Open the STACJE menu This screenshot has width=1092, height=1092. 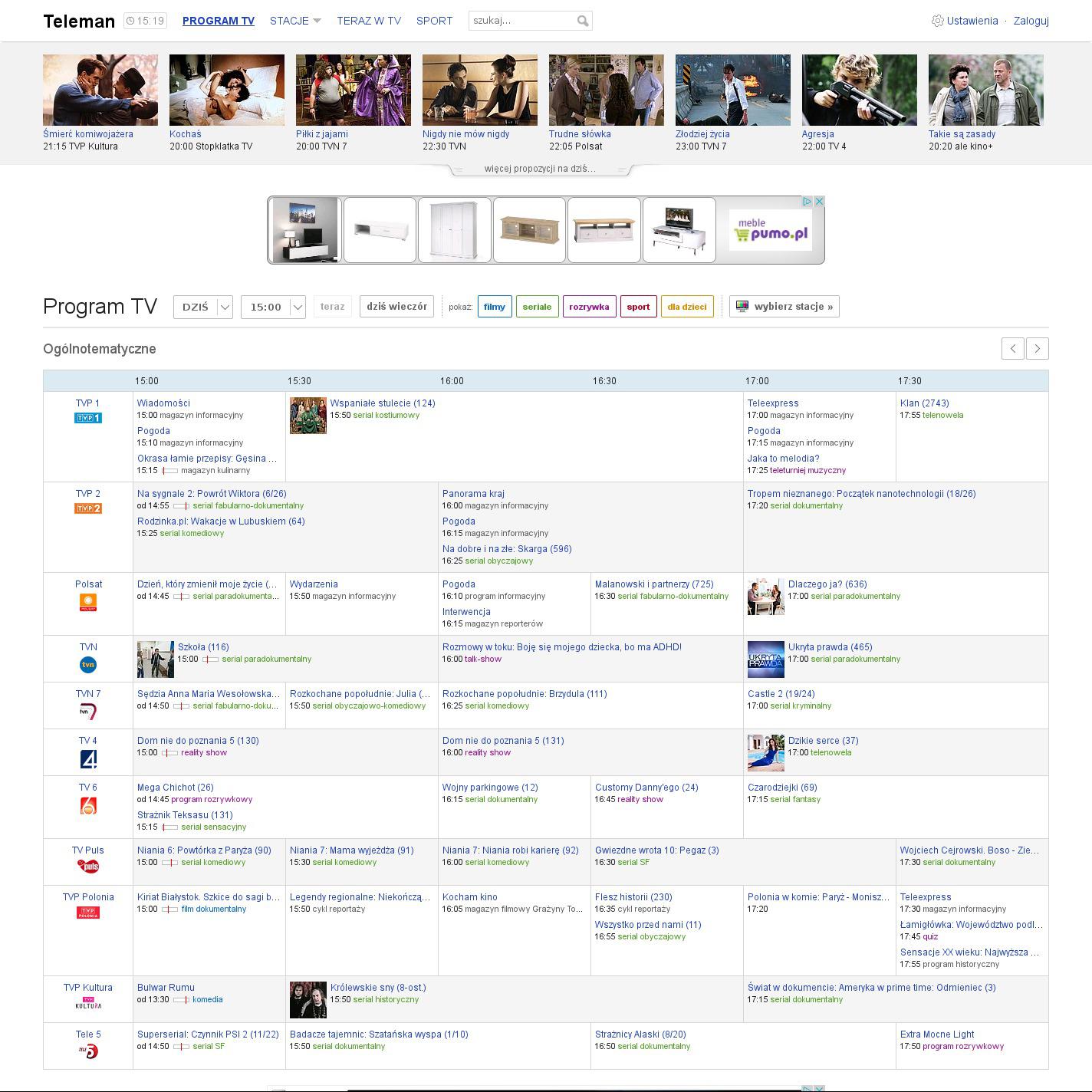(x=295, y=21)
